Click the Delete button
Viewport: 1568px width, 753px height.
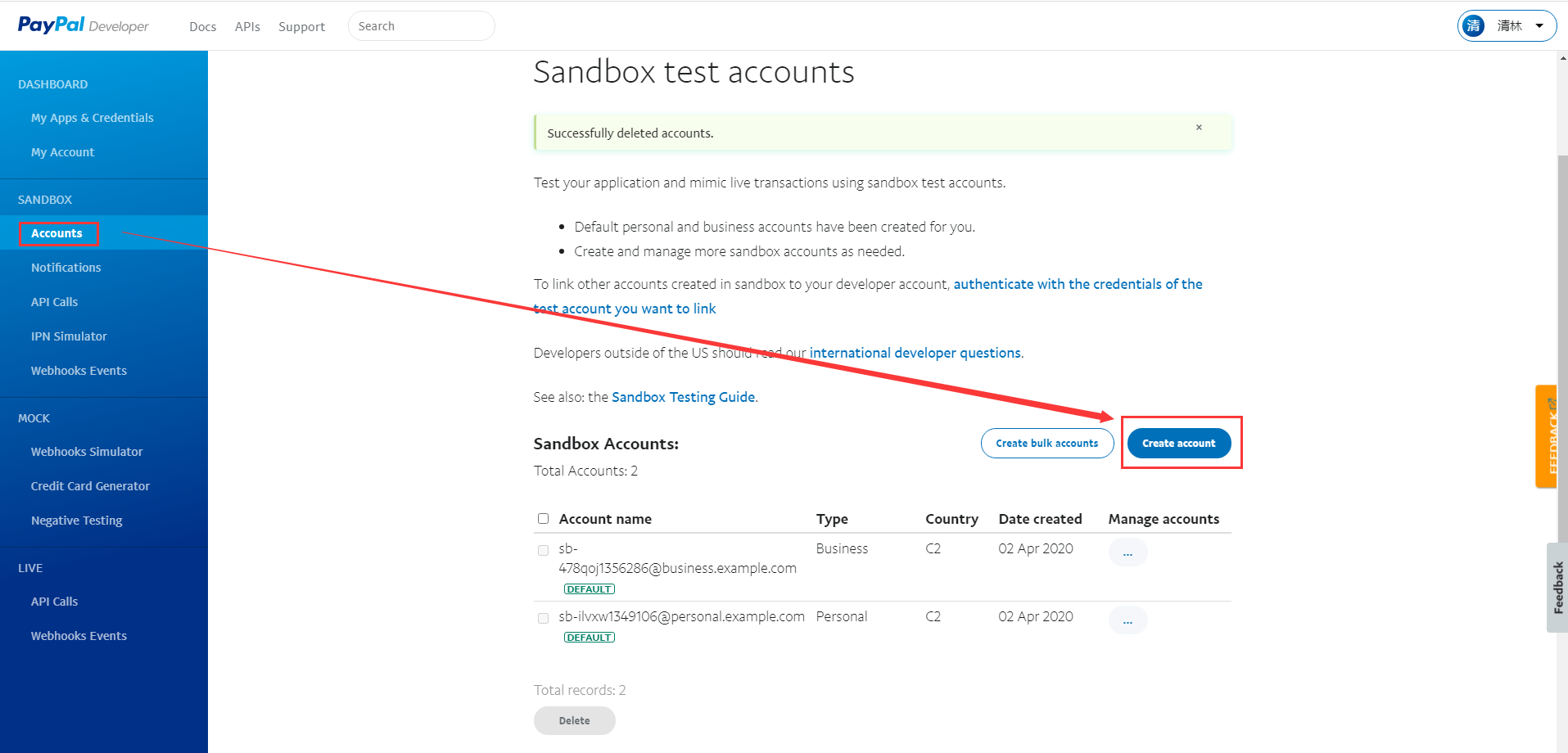click(x=575, y=720)
